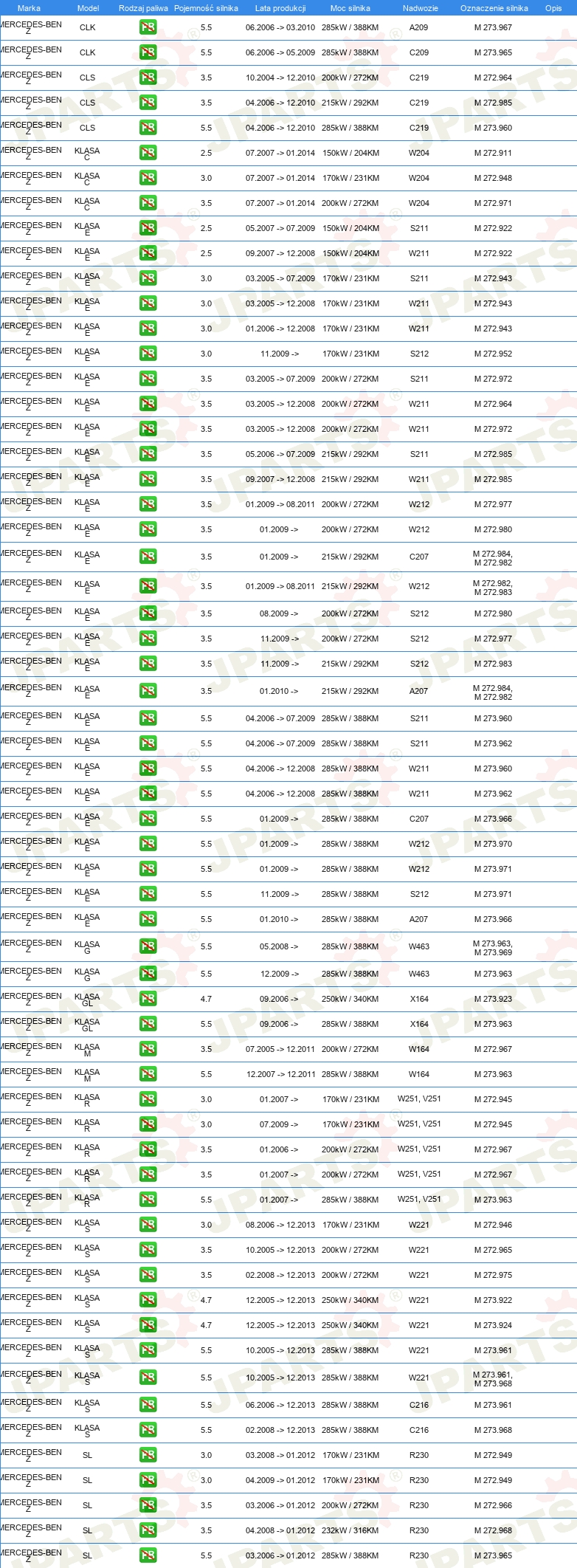Image resolution: width=577 pixels, height=1568 pixels.
Task: Select engine code M 272.946
Action: pos(493,1225)
